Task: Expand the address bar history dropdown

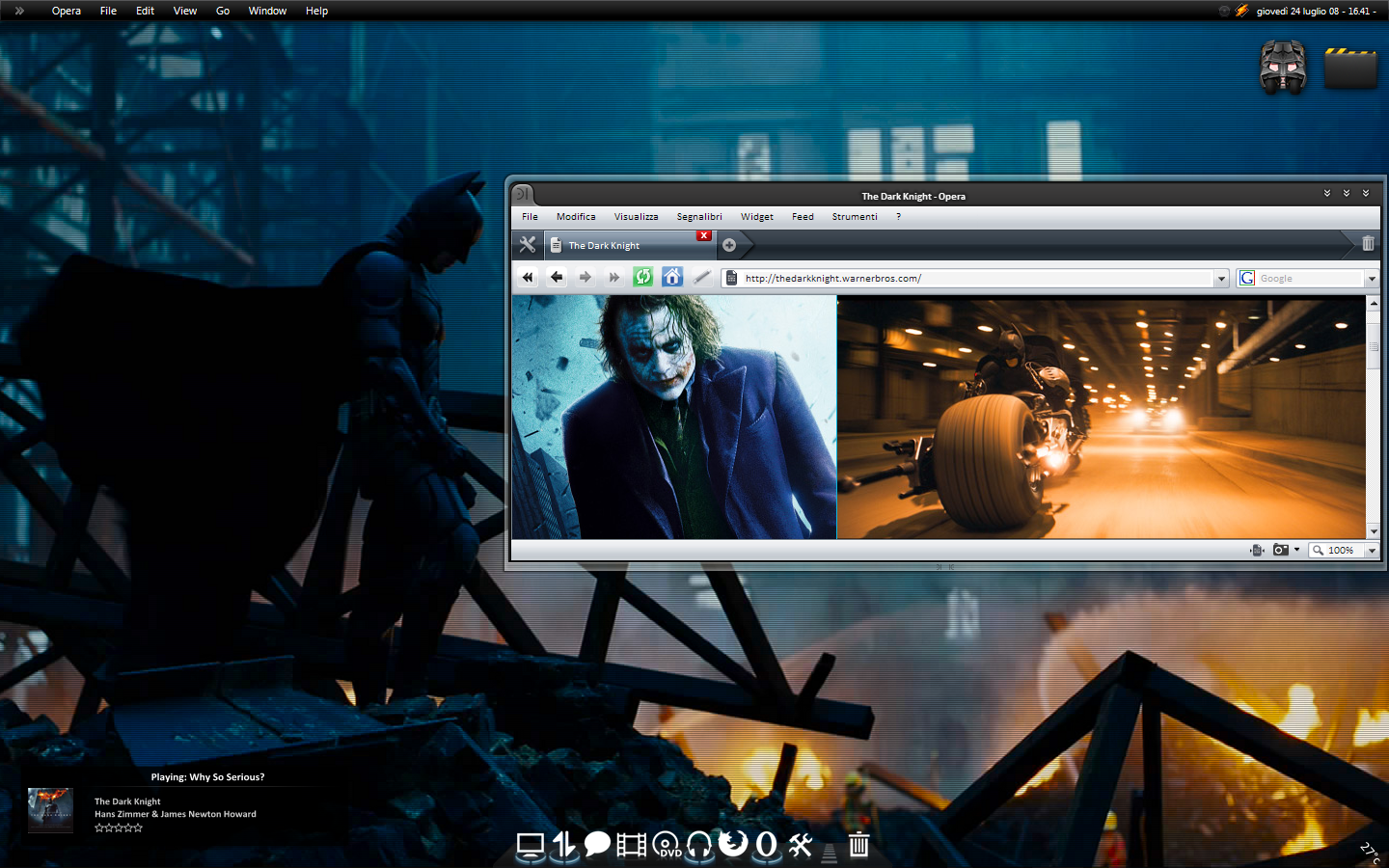Action: point(1221,279)
